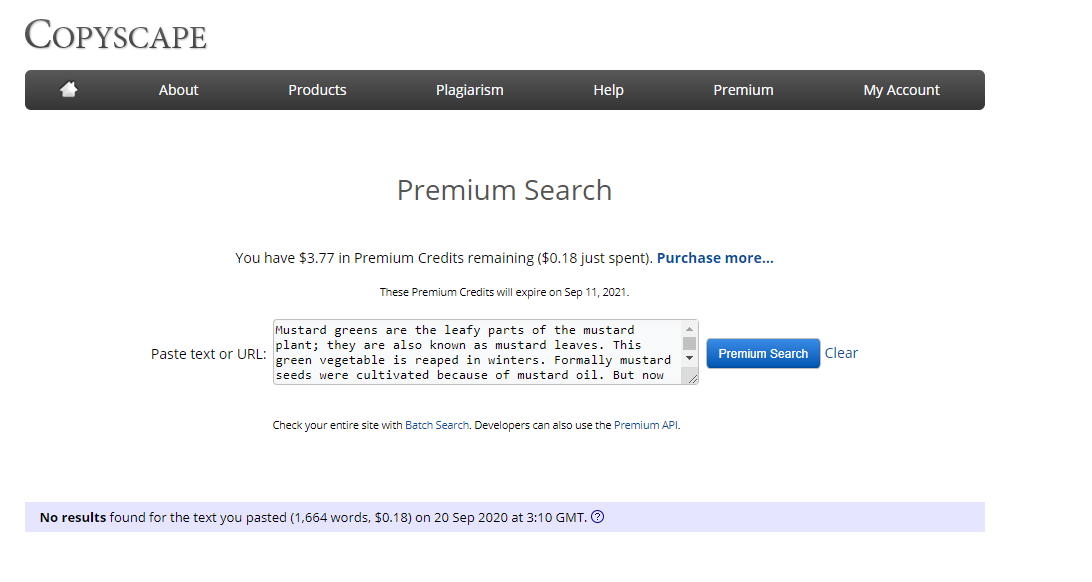1092x582 pixels.
Task: Click the Premium Search button
Action: [x=763, y=354]
